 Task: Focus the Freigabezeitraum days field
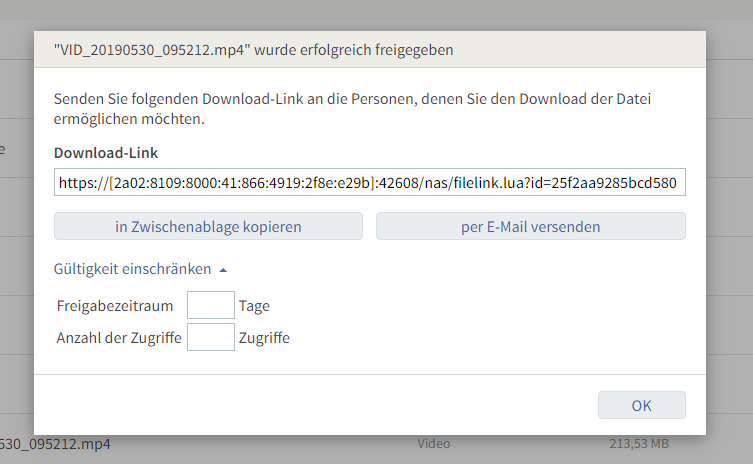coord(211,305)
